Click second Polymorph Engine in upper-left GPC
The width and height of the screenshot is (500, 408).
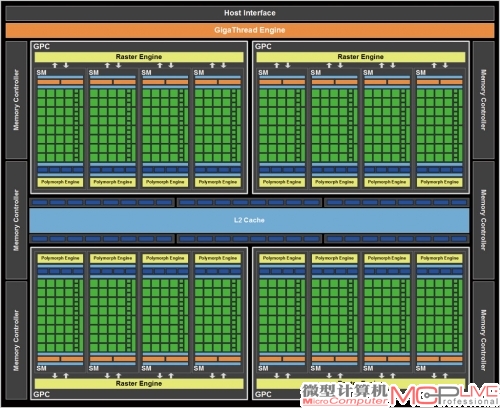point(113,182)
